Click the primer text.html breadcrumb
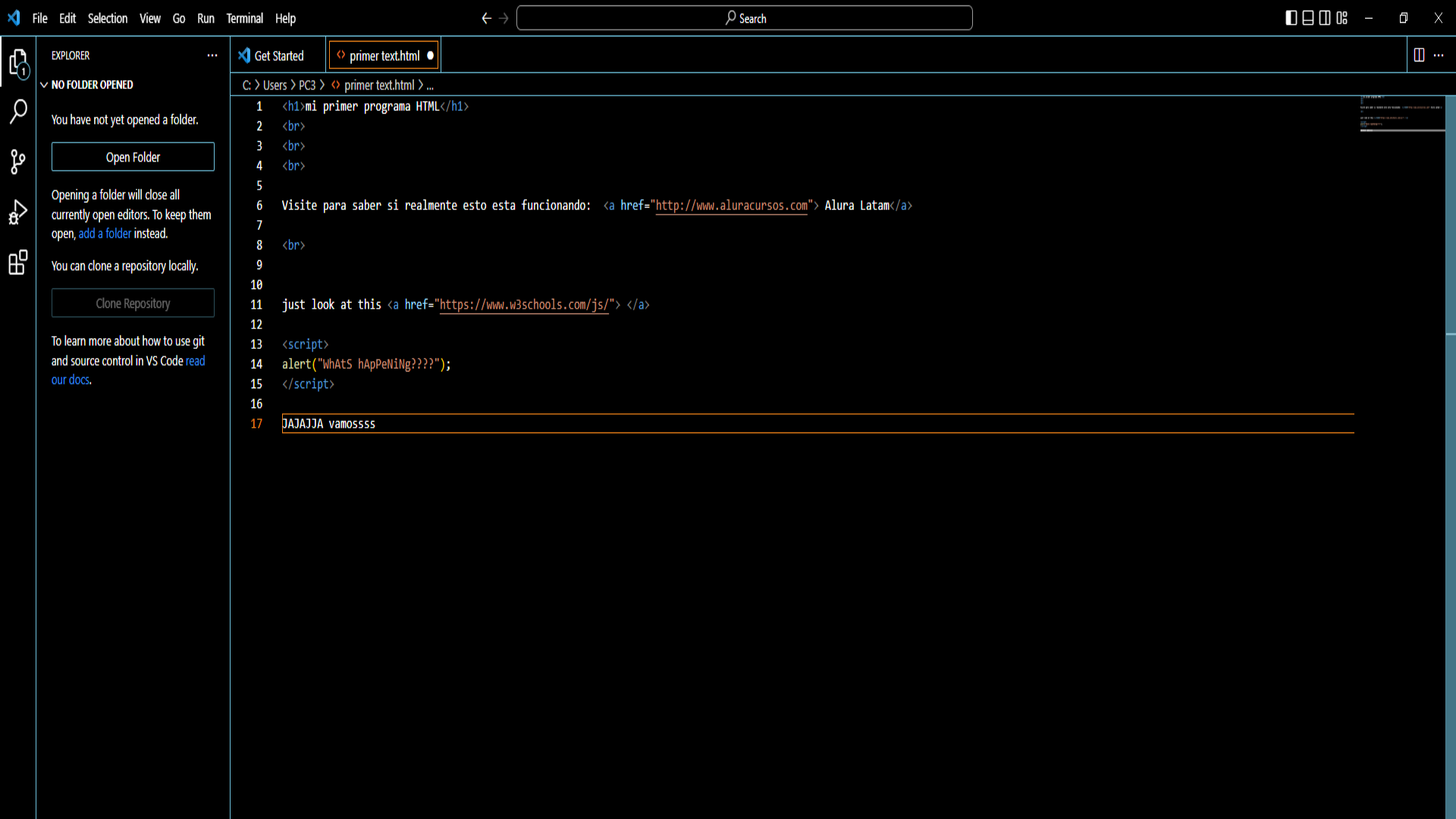The height and width of the screenshot is (819, 1456). click(x=379, y=85)
